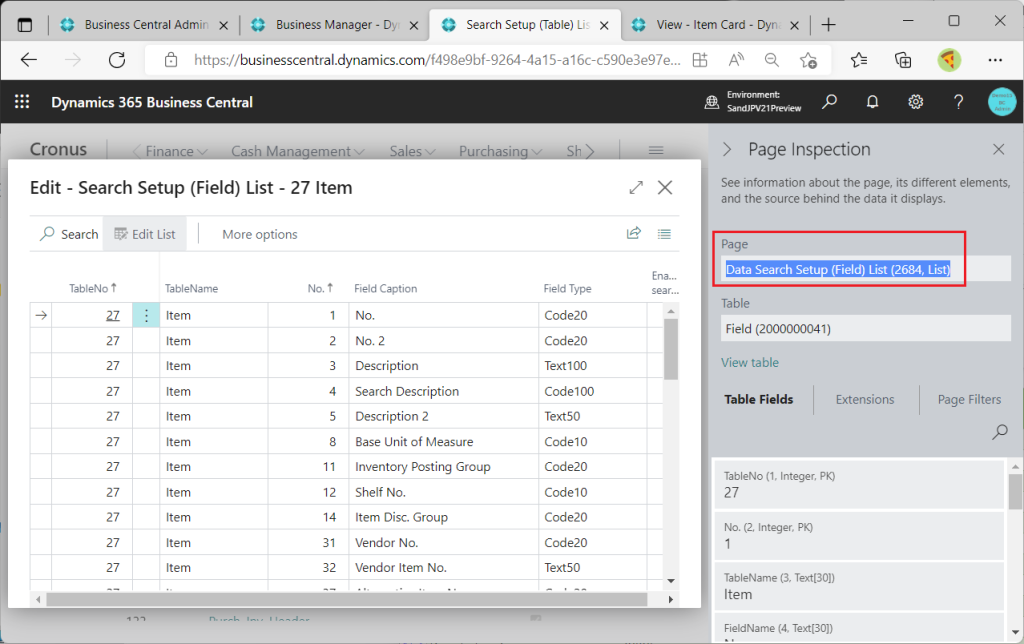The width and height of the screenshot is (1024, 644).
Task: View site information lock icon
Action: (x=171, y=60)
